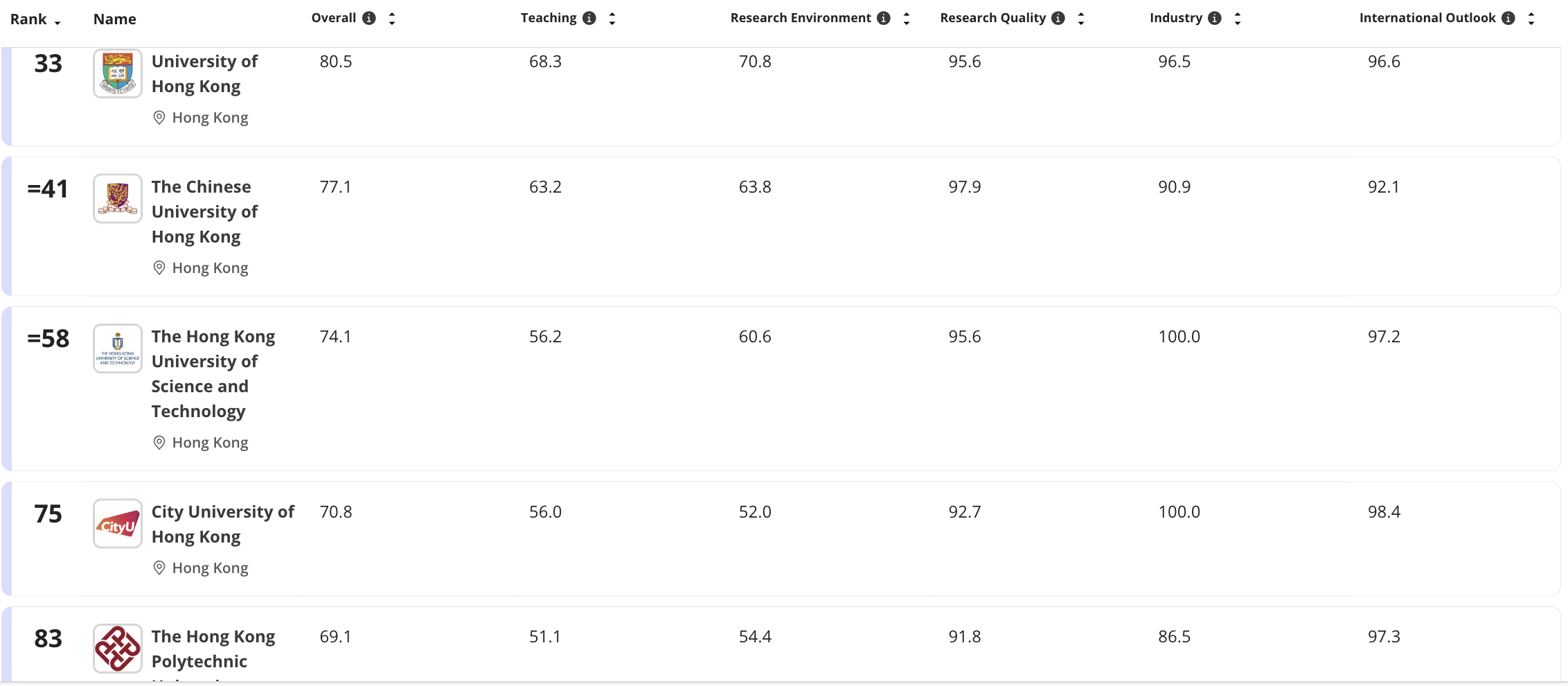The image size is (1568, 686).
Task: Sort the table by Rank arrow
Action: pyautogui.click(x=57, y=22)
